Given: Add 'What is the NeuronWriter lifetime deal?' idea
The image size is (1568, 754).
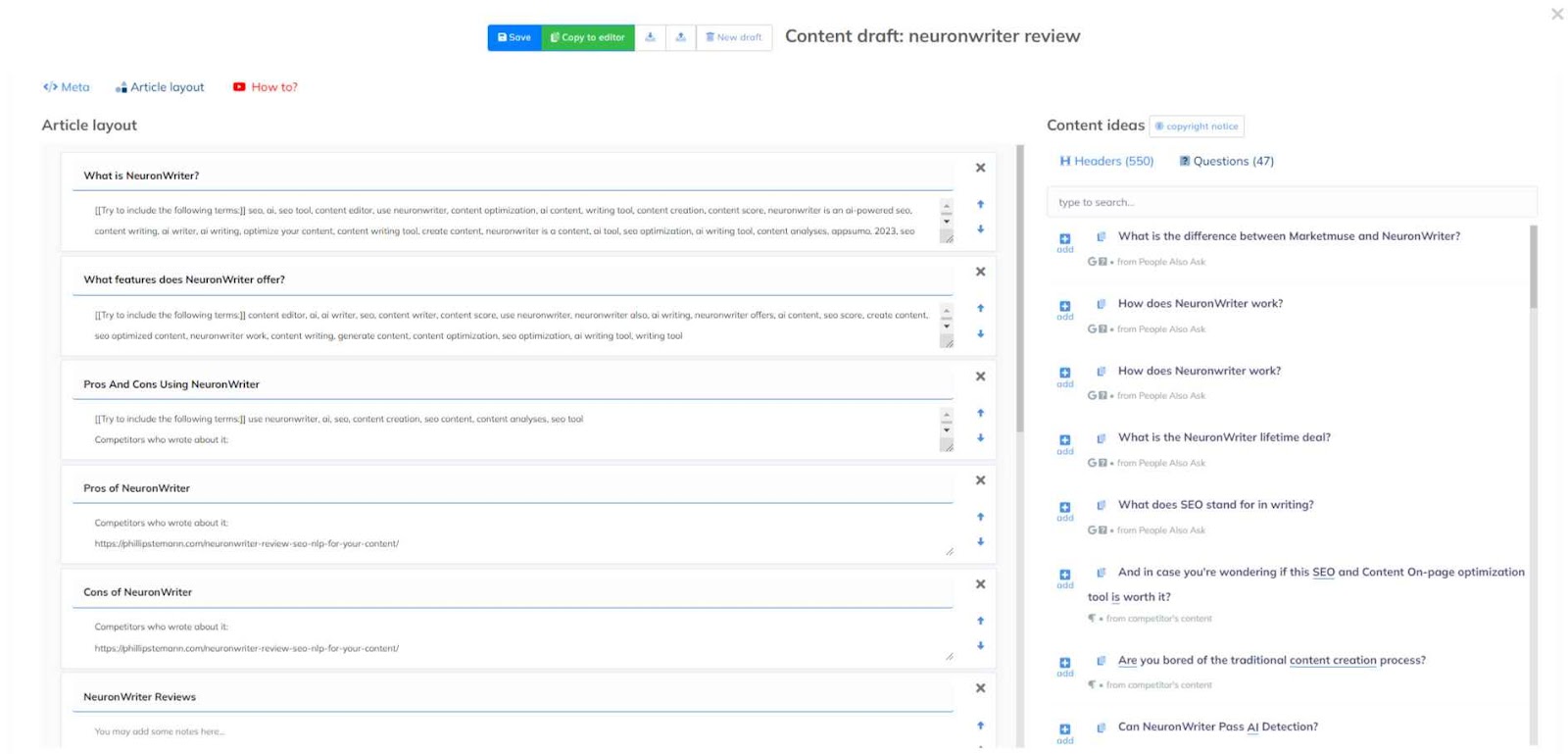Looking at the screenshot, I should click(x=1064, y=441).
